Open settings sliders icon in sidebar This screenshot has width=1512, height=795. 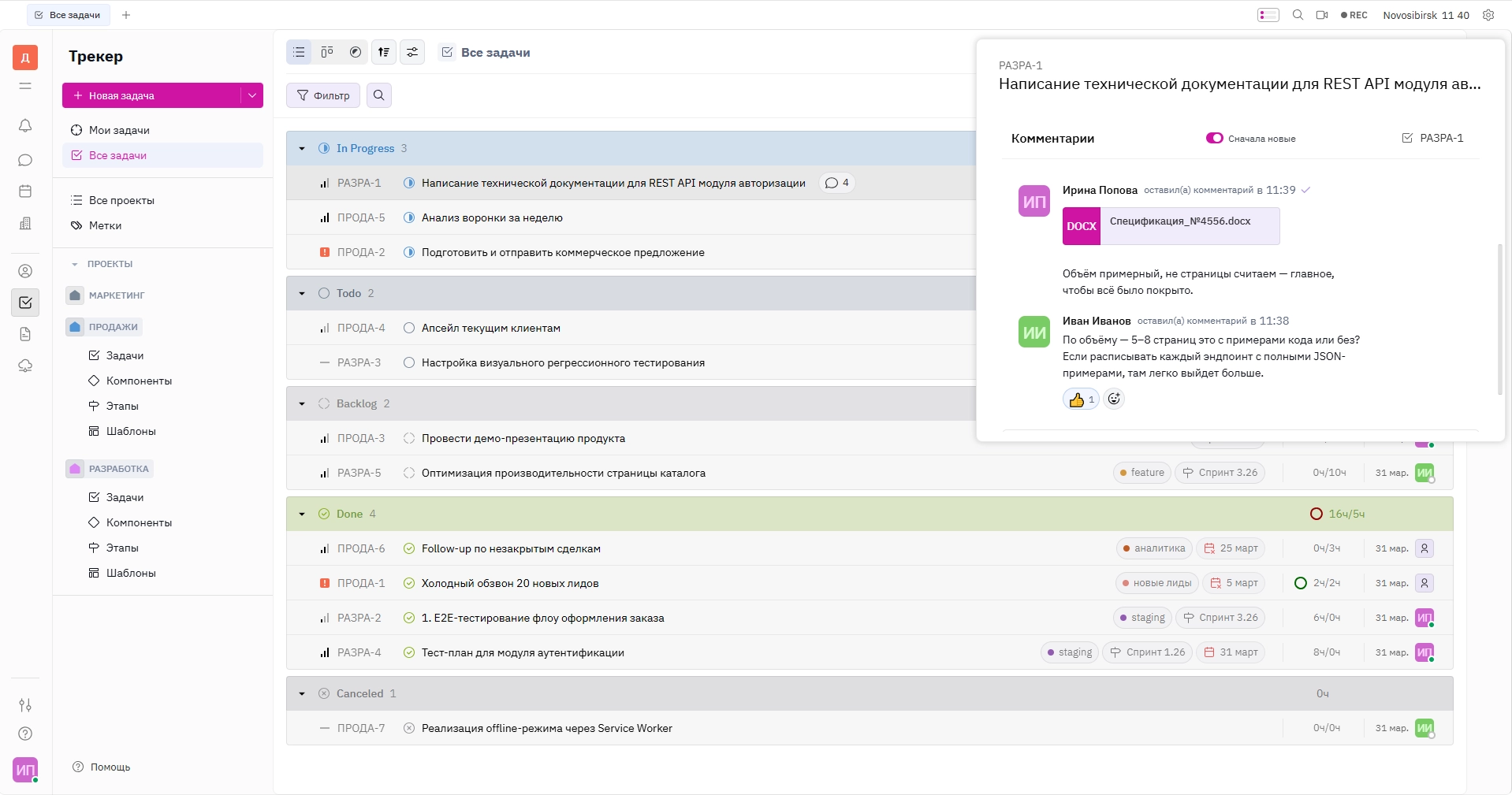[x=25, y=705]
